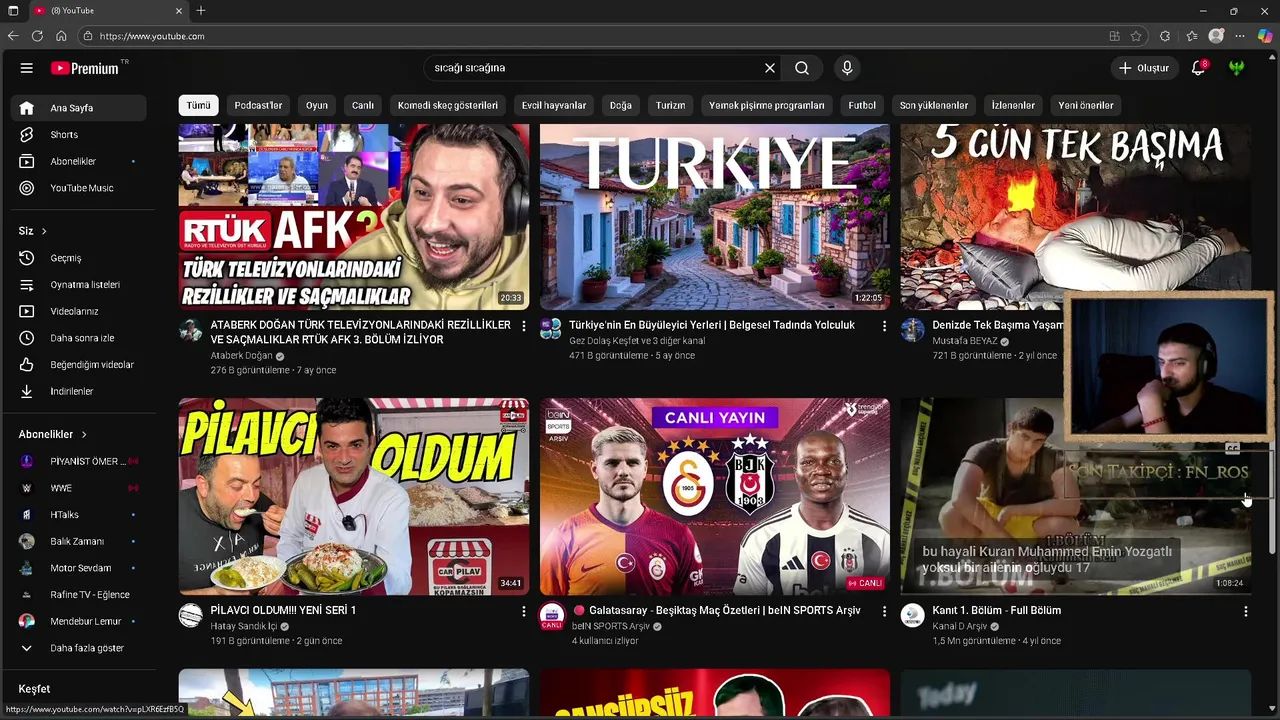Open Abonelikler in the sidebar
The image size is (1280, 720).
pos(80,161)
